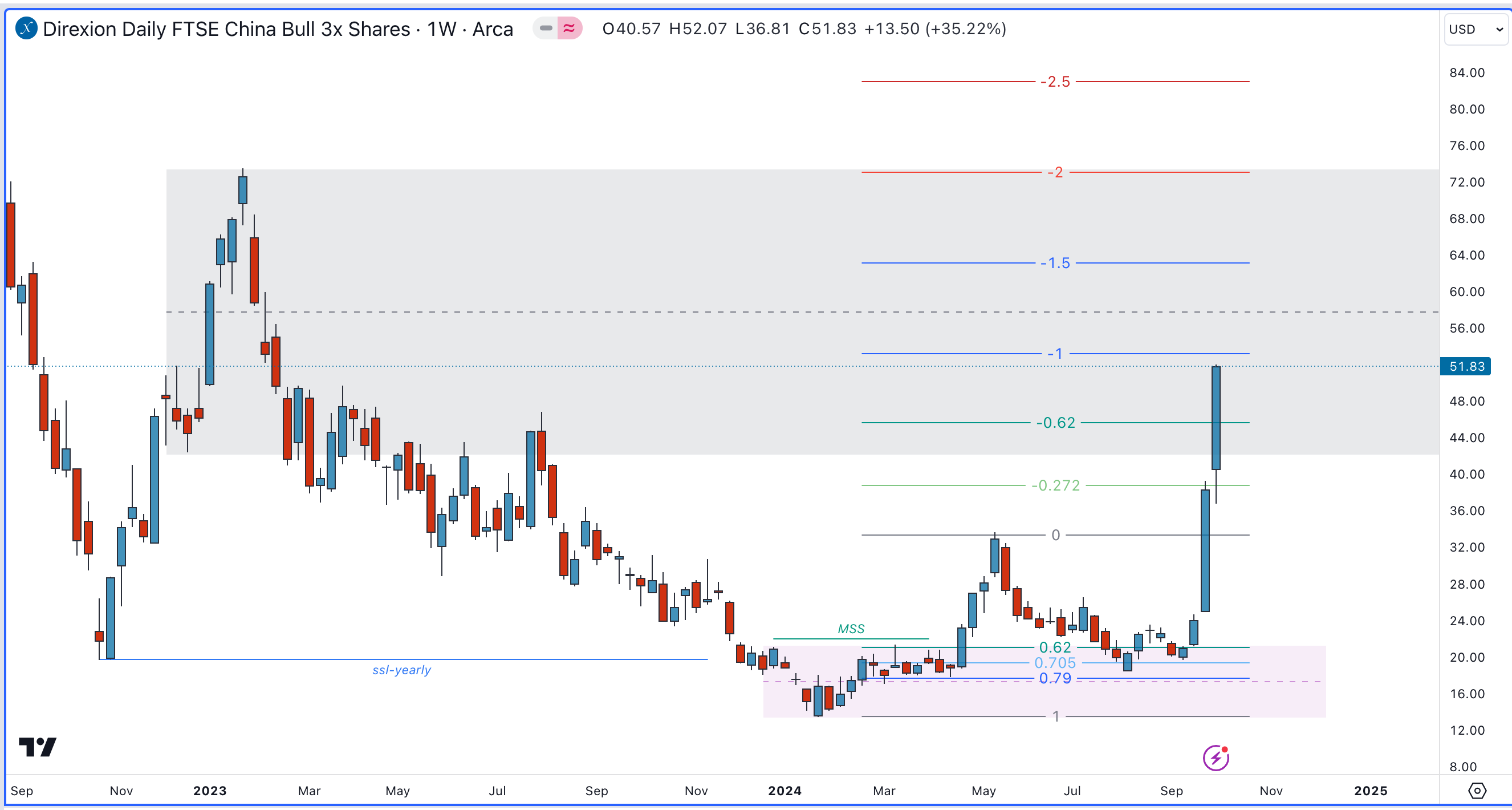
Task: Click the purple lightning bolt icon
Action: [1216, 758]
